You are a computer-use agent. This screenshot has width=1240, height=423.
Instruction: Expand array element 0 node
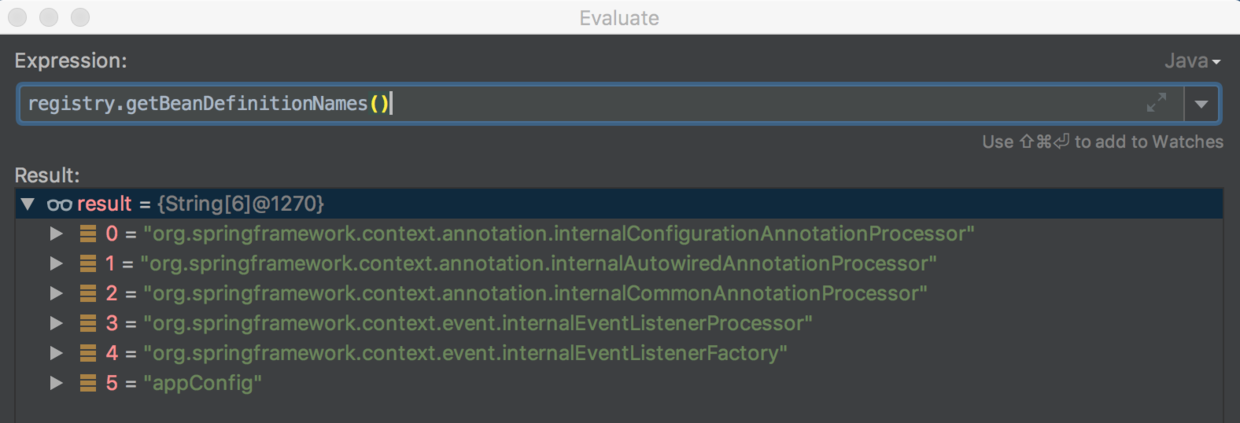[57, 234]
